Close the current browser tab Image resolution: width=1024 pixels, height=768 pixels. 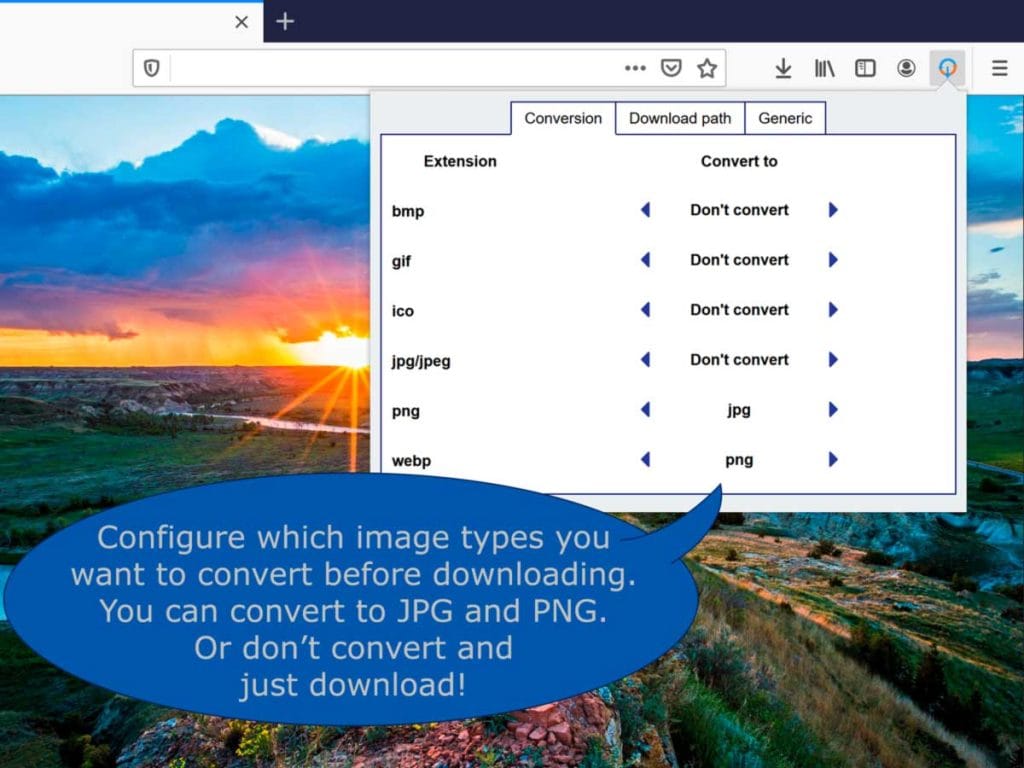[242, 22]
